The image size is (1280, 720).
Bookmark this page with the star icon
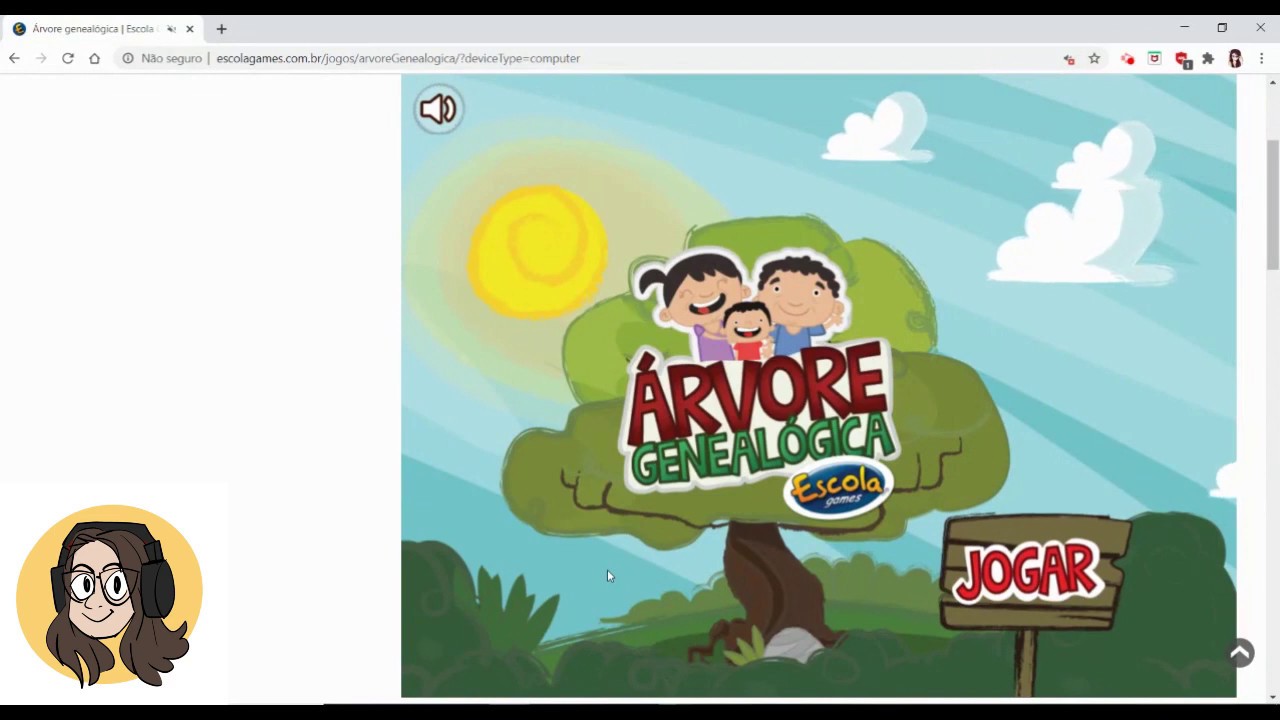pos(1094,58)
